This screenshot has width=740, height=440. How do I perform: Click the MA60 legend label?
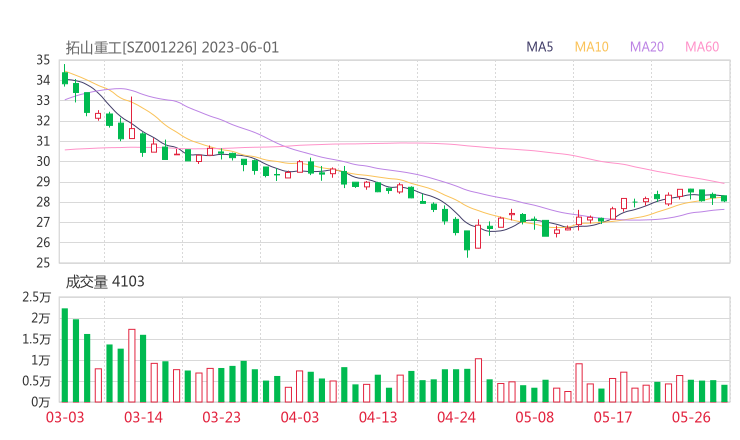tap(702, 47)
